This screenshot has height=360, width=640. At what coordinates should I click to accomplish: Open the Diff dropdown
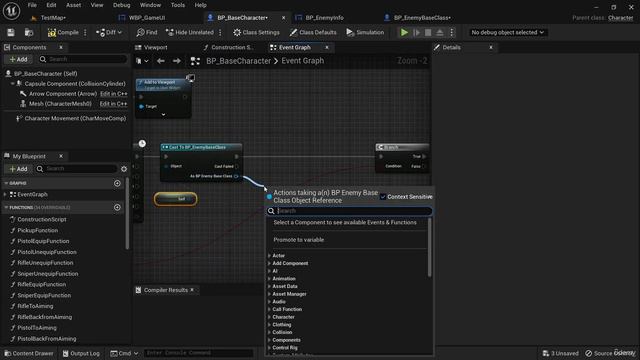(x=109, y=32)
